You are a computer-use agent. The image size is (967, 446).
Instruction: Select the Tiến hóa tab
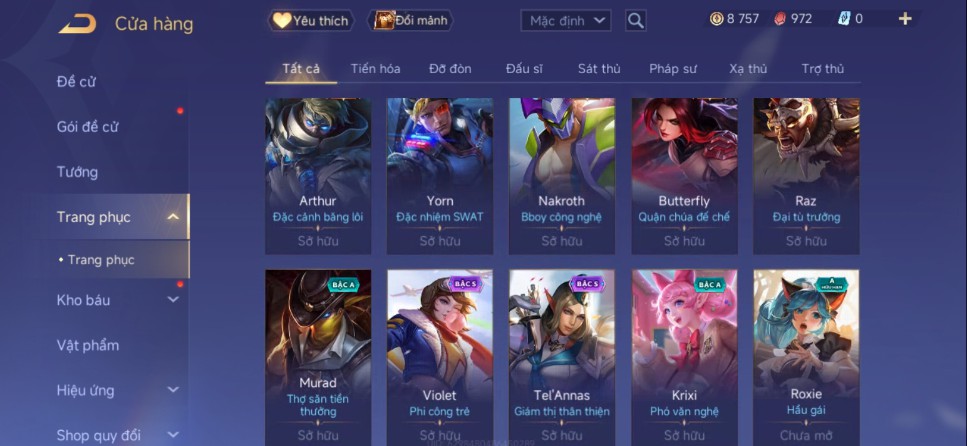coord(376,69)
